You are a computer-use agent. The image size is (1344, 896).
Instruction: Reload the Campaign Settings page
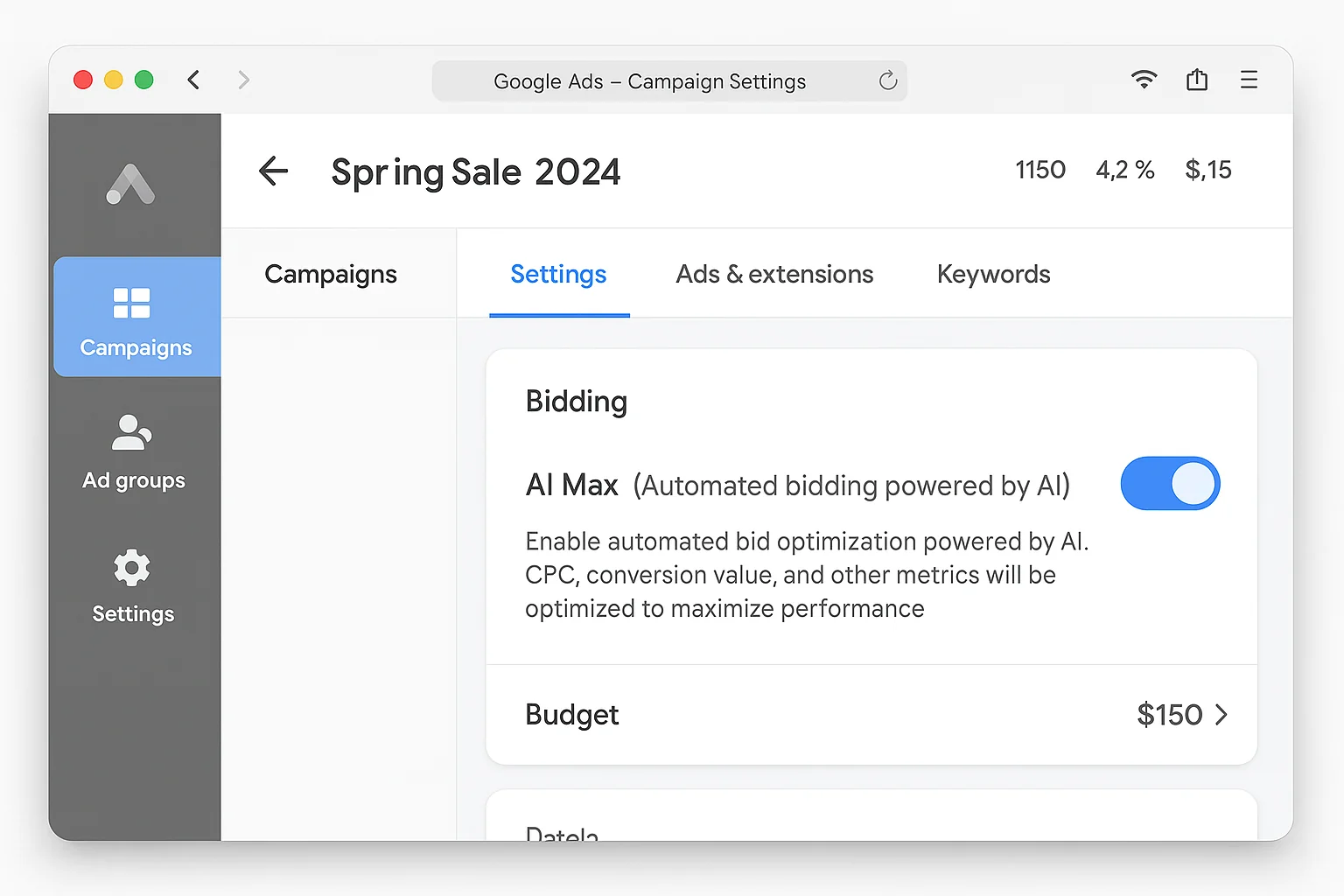pyautogui.click(x=887, y=80)
